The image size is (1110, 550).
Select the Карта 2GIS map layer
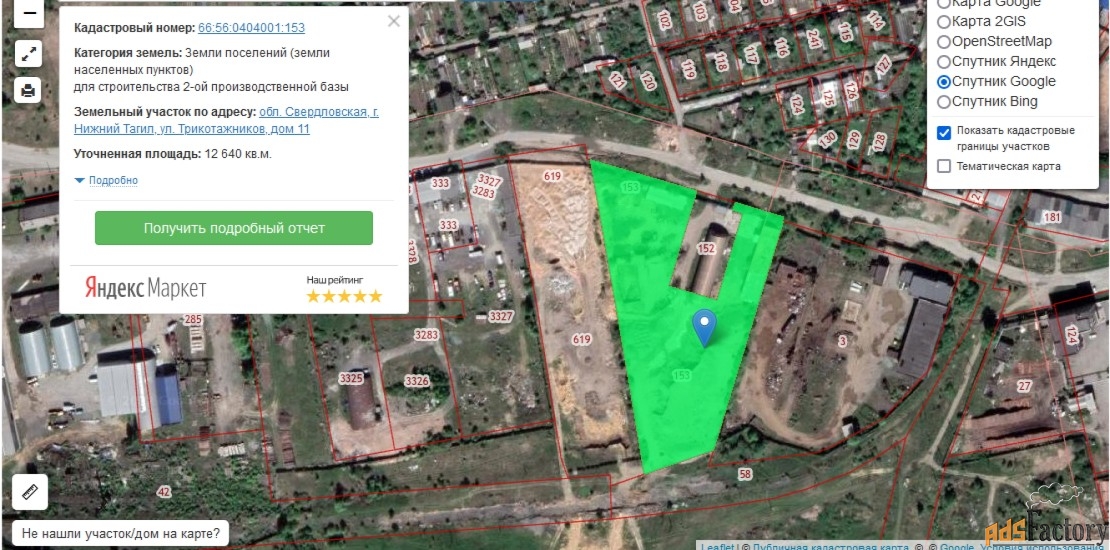click(x=943, y=21)
